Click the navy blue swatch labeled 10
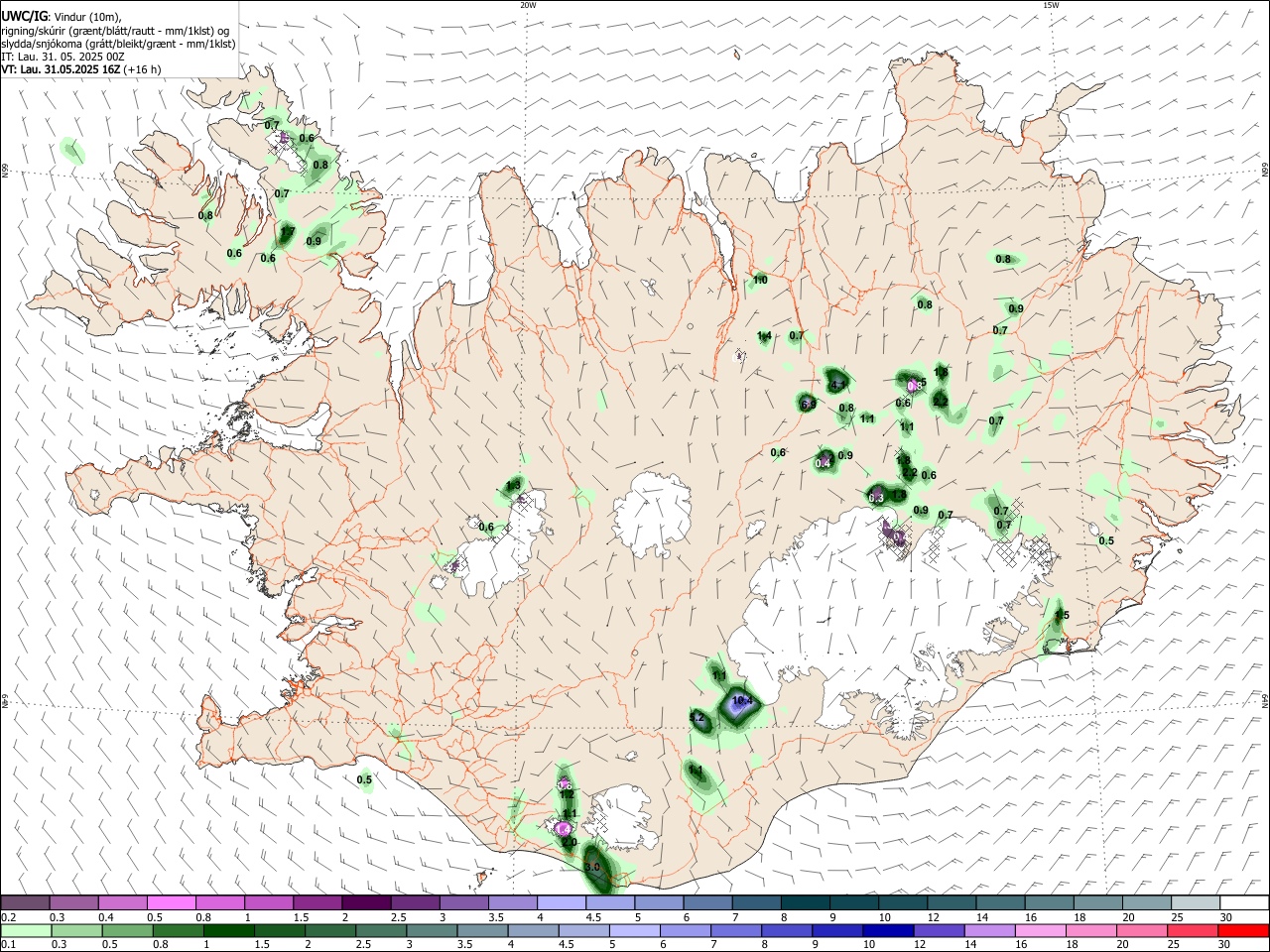The height and width of the screenshot is (952, 1270). 888,930
